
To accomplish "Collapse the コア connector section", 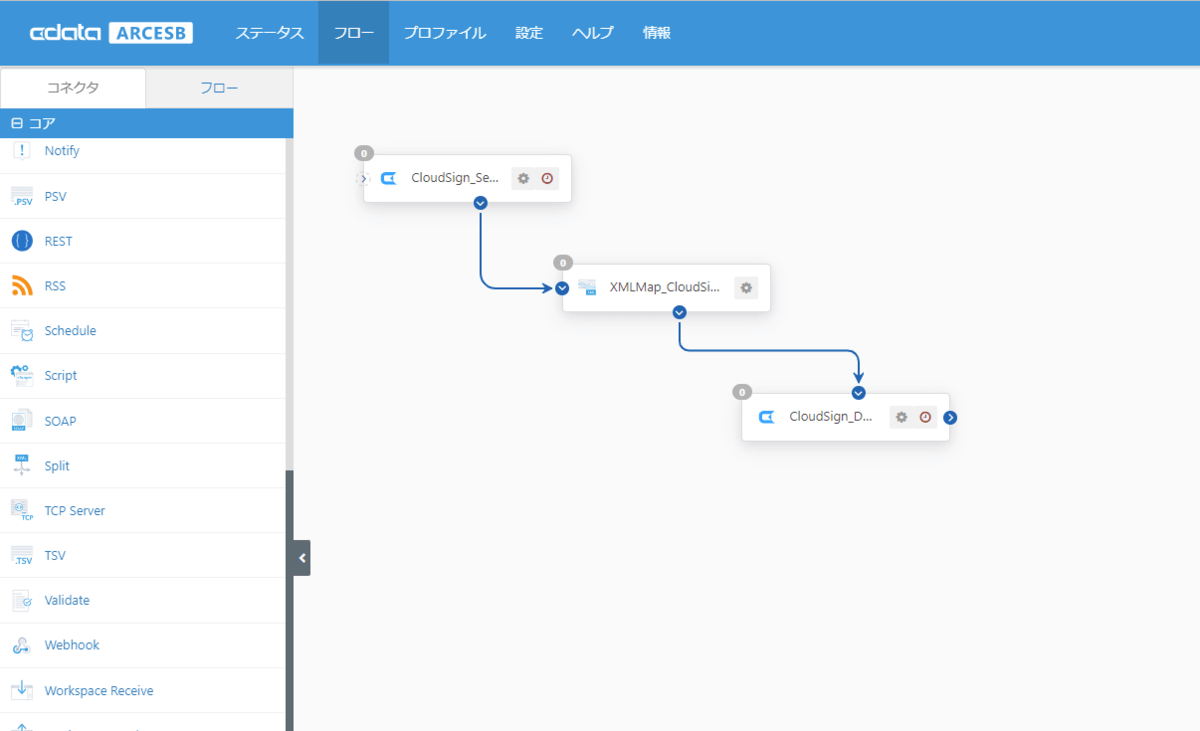I will click(16, 124).
